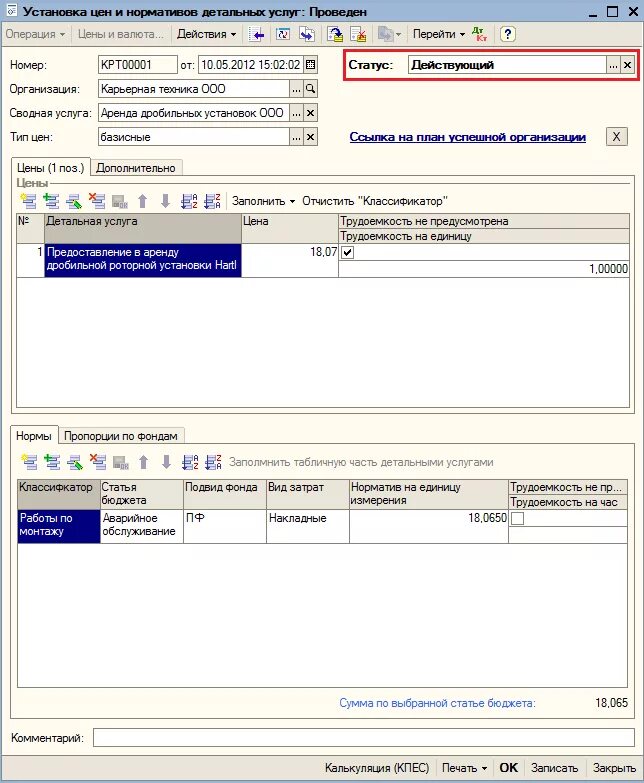The width and height of the screenshot is (644, 783).
Task: Click the copy-based-on document toolbar icon
Action: tap(307, 34)
